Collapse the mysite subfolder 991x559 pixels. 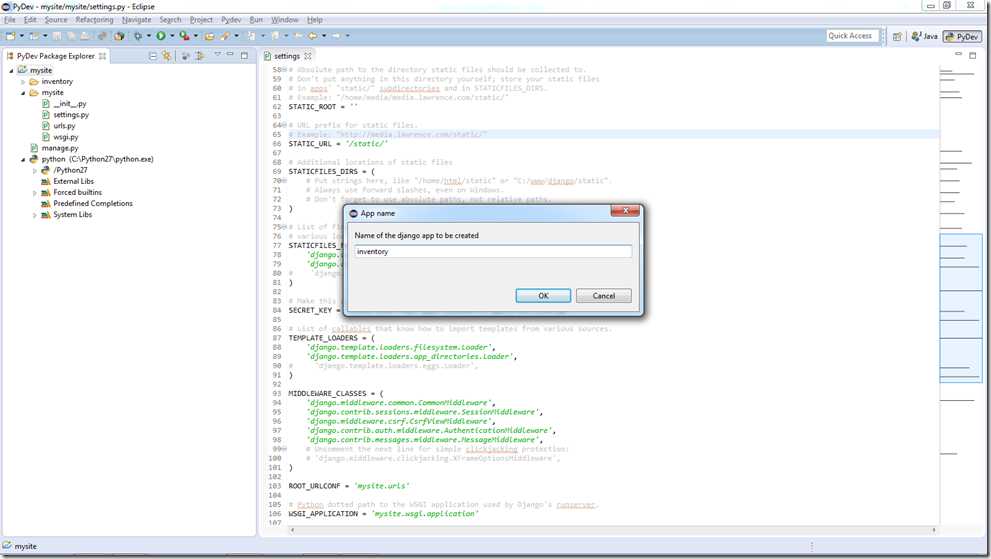click(x=23, y=93)
